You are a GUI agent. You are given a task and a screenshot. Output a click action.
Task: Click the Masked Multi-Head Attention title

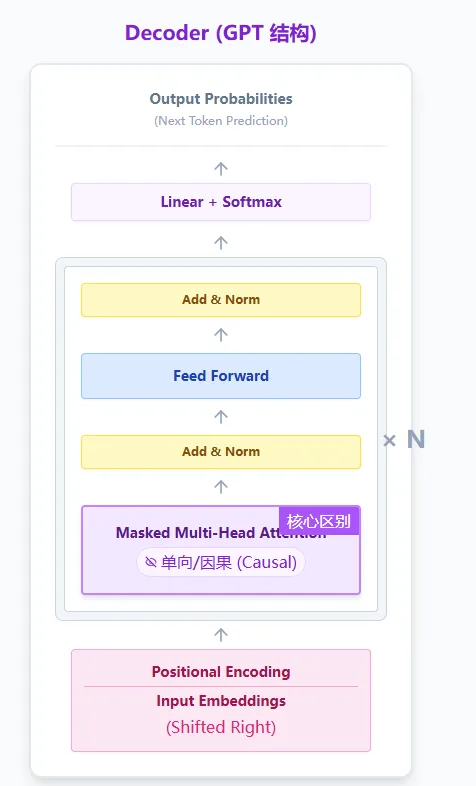pyautogui.click(x=221, y=532)
